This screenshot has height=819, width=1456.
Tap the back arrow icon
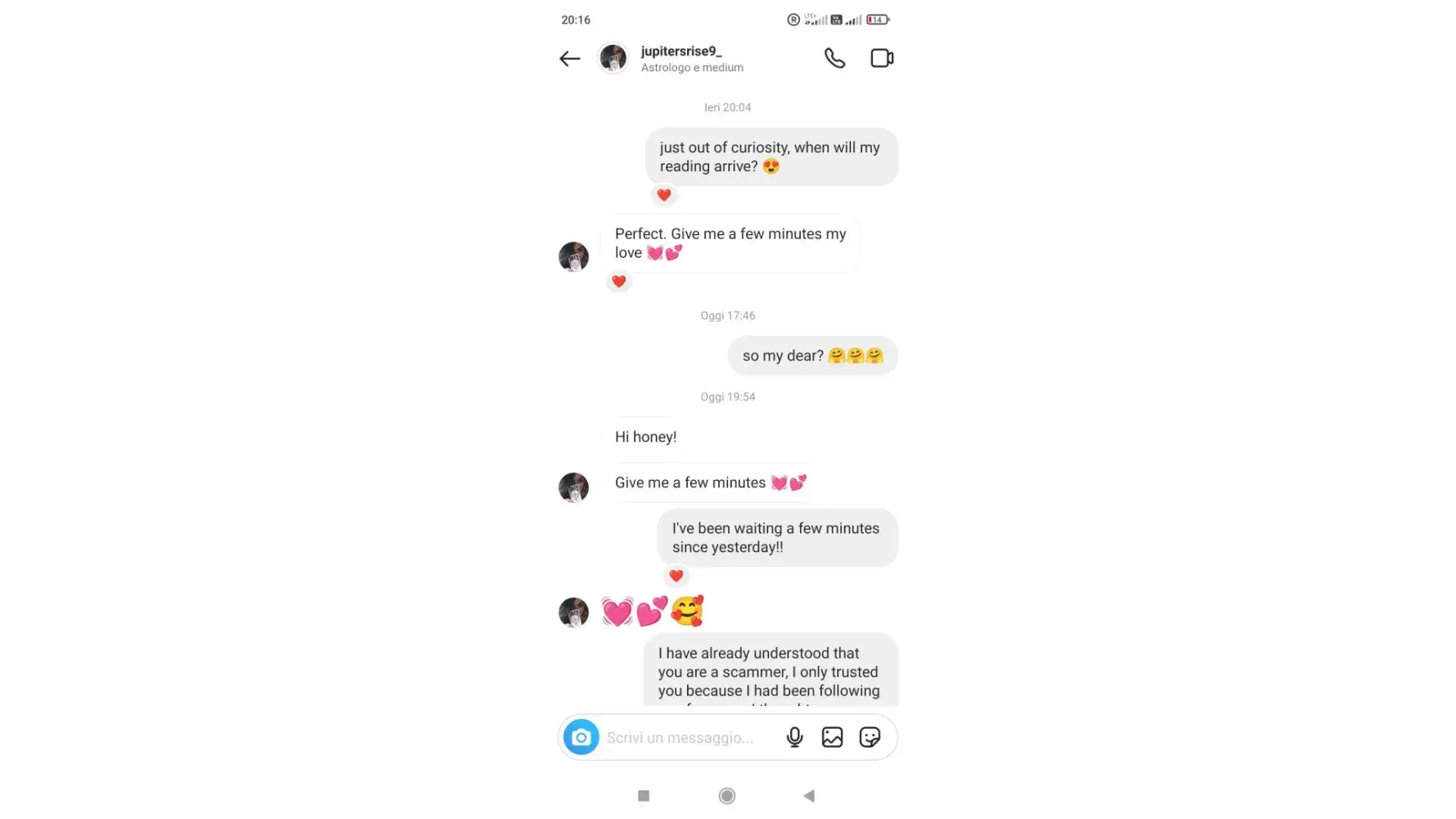click(x=570, y=58)
